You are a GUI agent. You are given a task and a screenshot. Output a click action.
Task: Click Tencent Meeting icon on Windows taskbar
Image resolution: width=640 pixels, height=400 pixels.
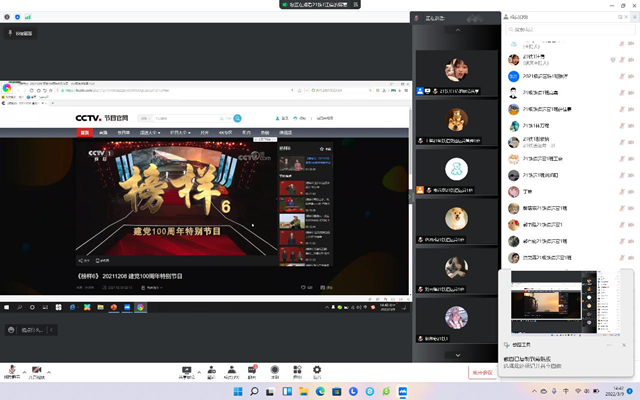[x=402, y=392]
